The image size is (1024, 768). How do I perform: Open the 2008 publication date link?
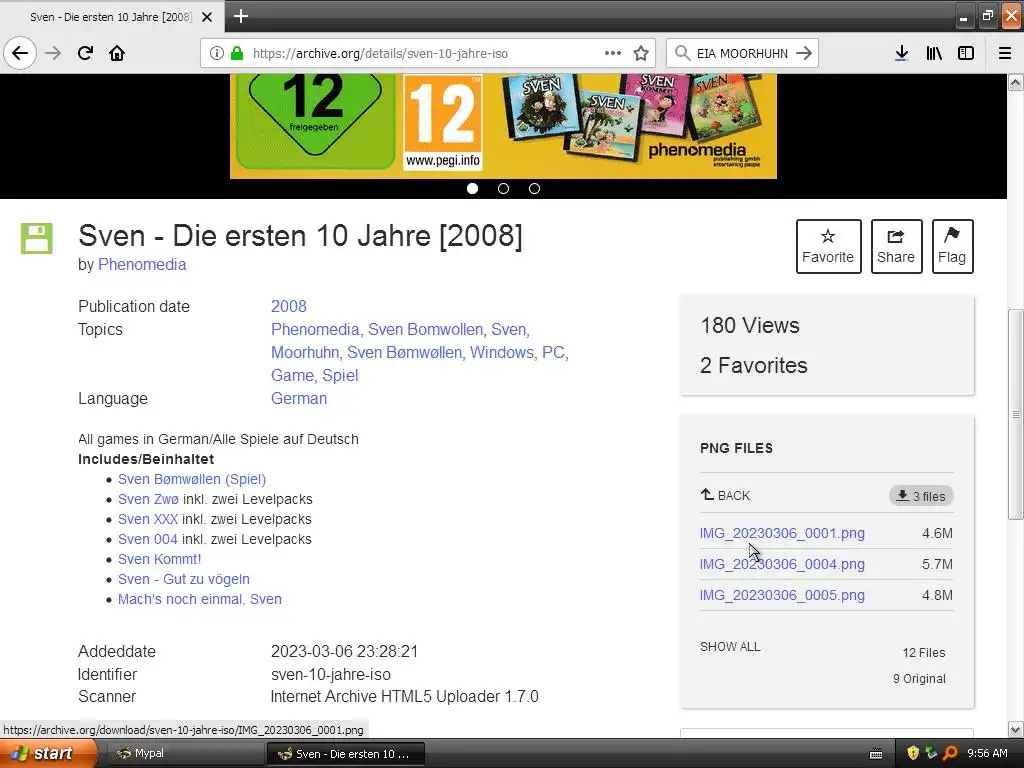coord(289,306)
